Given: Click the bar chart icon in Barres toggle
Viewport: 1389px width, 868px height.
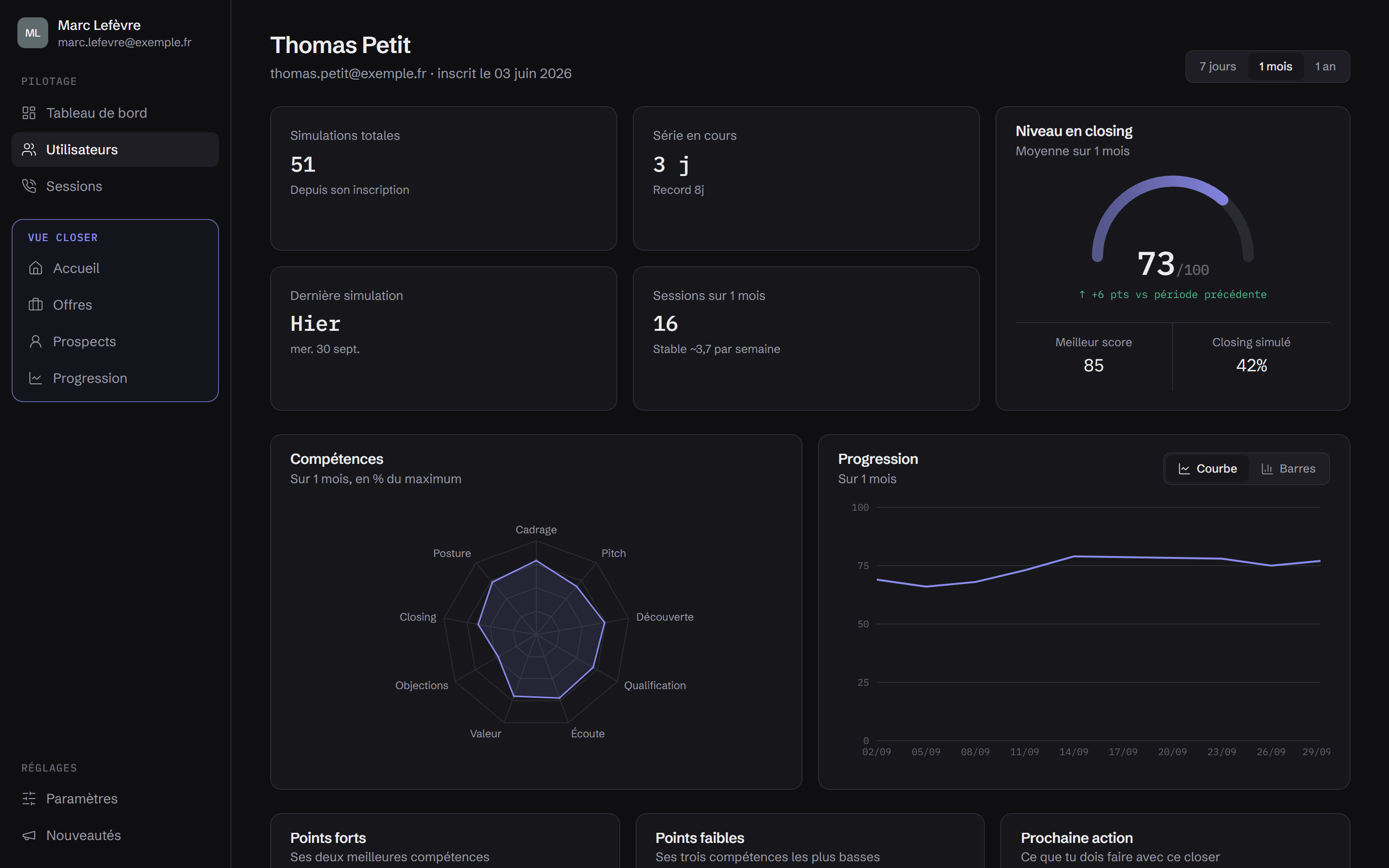Looking at the screenshot, I should coord(1267,469).
